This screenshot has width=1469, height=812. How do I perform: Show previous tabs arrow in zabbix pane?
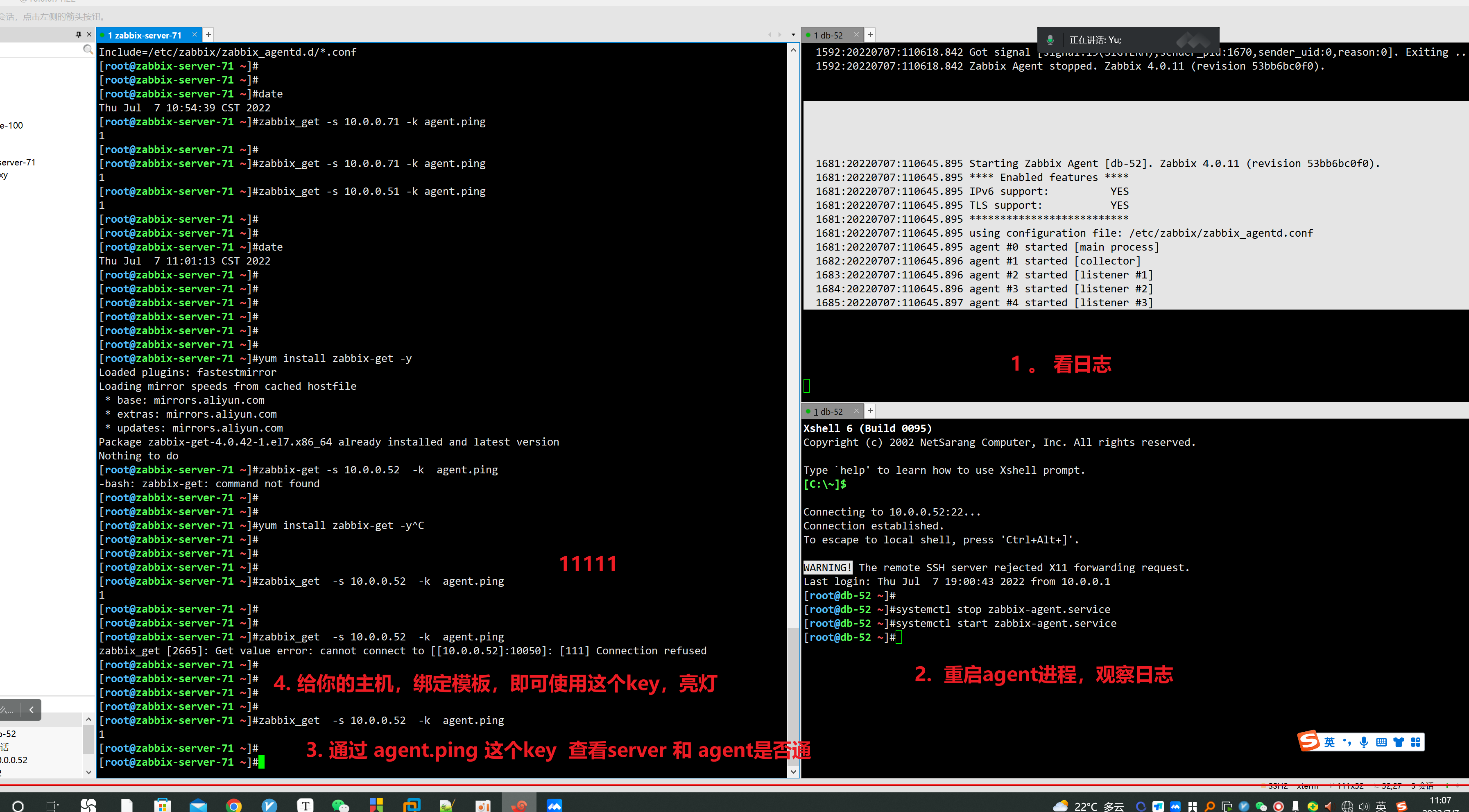coord(769,35)
